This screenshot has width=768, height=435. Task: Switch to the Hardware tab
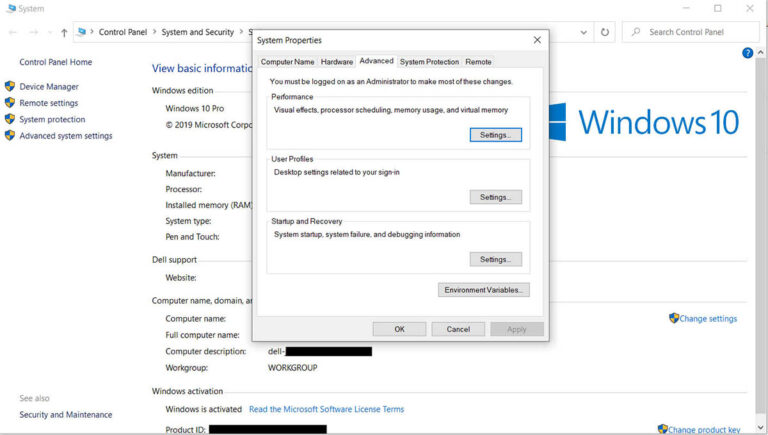337,62
